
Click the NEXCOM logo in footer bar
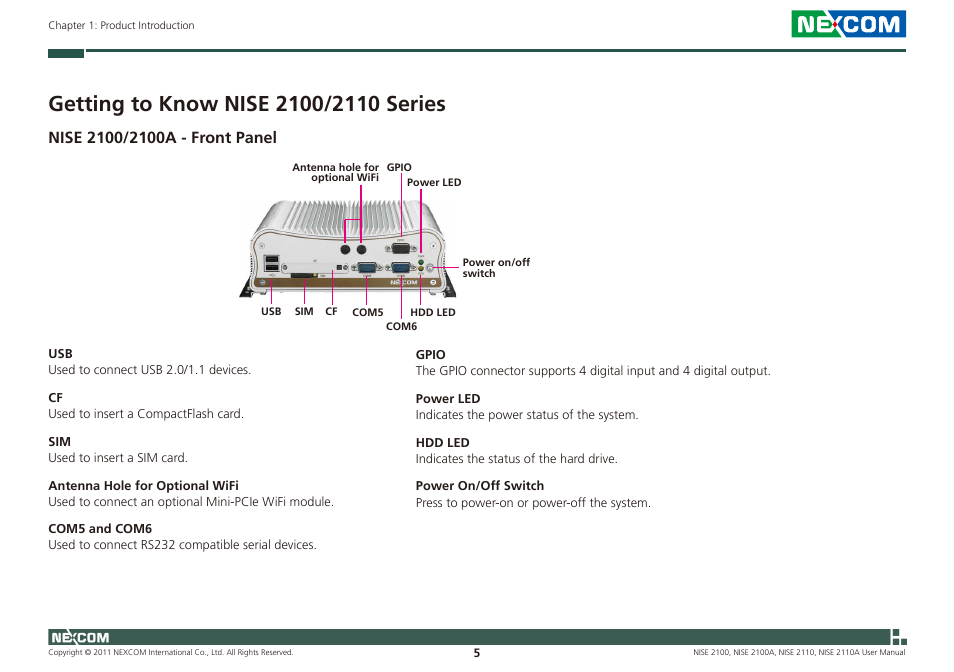(80, 637)
